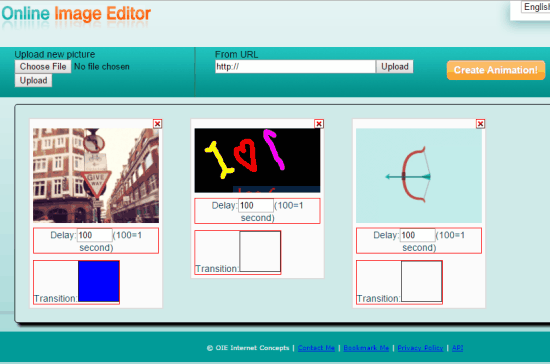Select the black drawing thumbnail
Viewport: 550px width, 364px height.
tap(257, 160)
